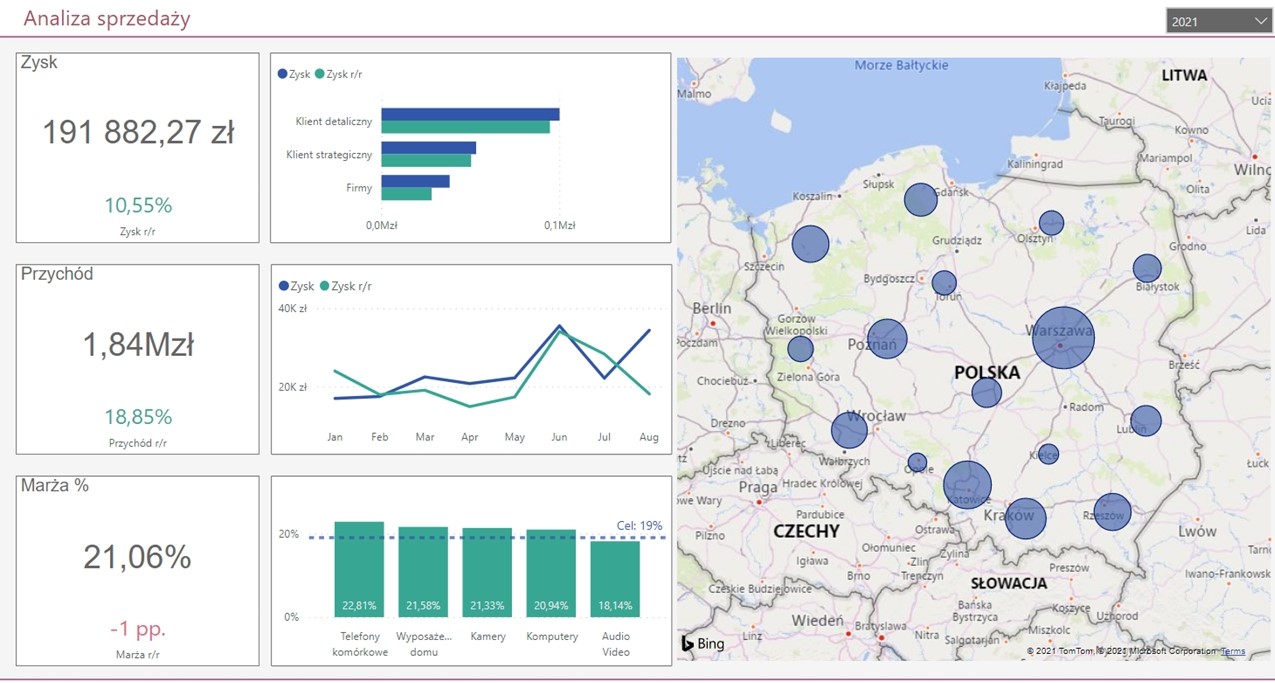This screenshot has width=1275, height=683.
Task: Select the Warszawa bubble on the map
Action: tap(1063, 338)
